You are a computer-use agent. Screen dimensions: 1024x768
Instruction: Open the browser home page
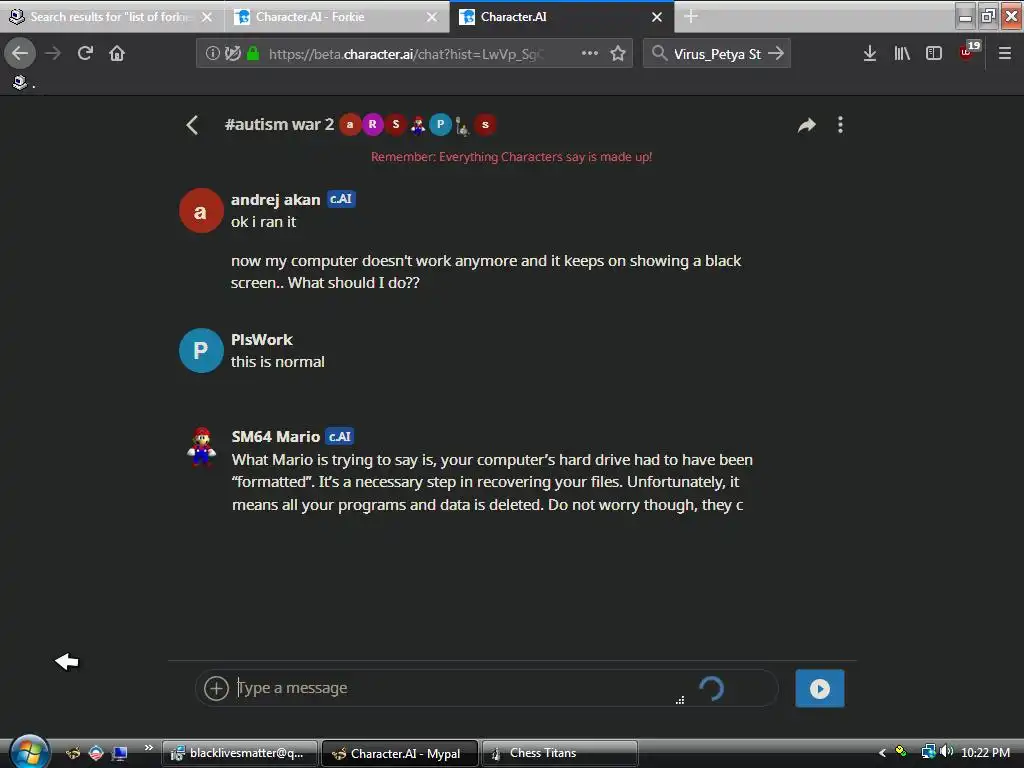[117, 53]
